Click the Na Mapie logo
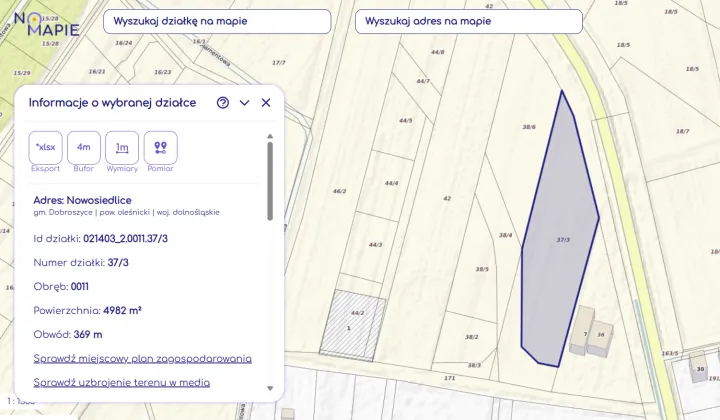This screenshot has height=420, width=720. point(47,24)
